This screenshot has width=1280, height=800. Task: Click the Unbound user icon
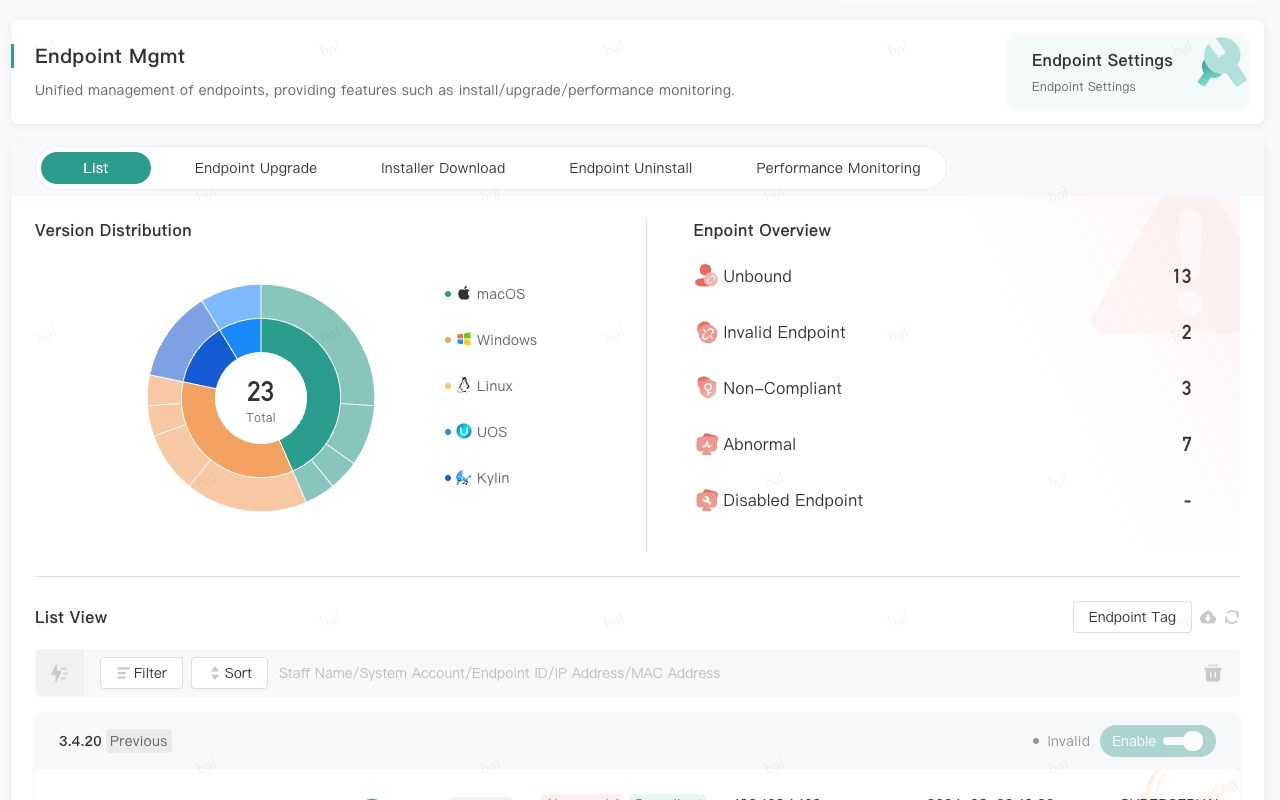(706, 276)
